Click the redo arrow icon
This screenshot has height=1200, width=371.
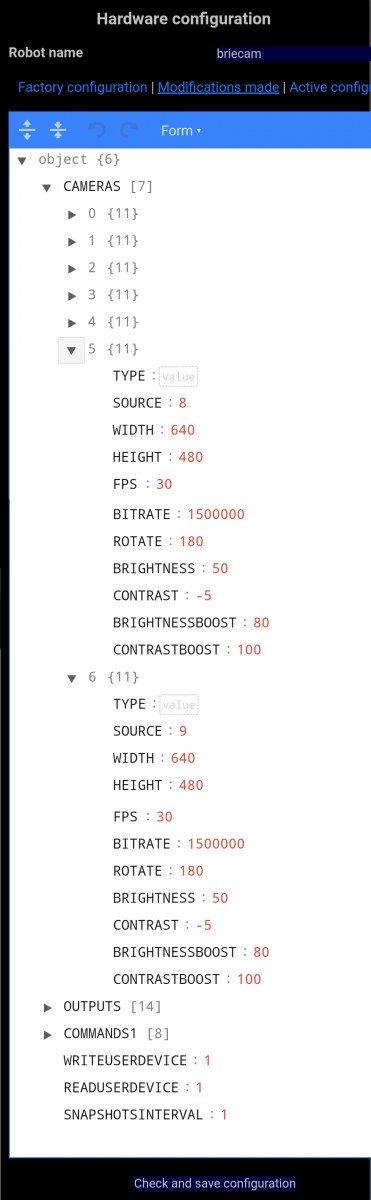point(128,130)
